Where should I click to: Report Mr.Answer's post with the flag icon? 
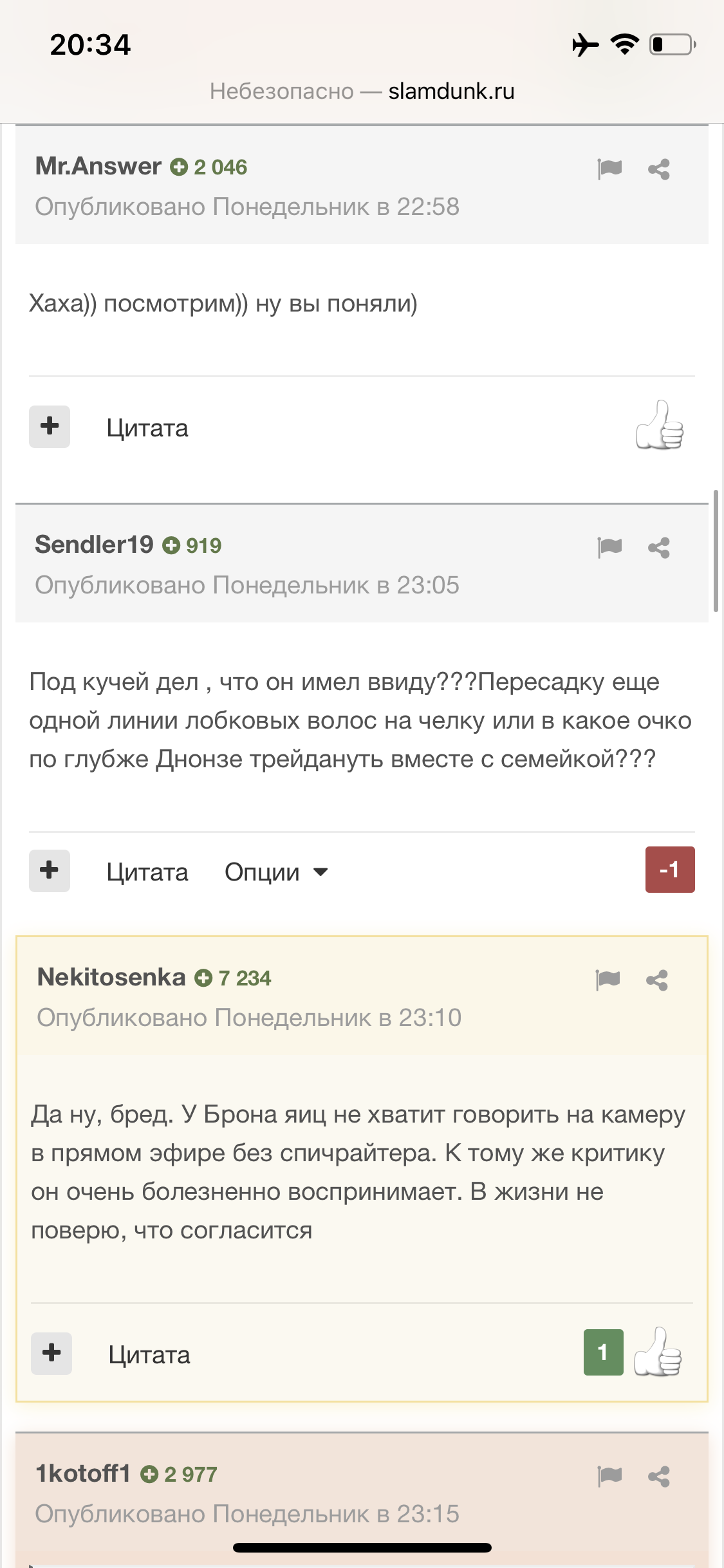click(609, 169)
